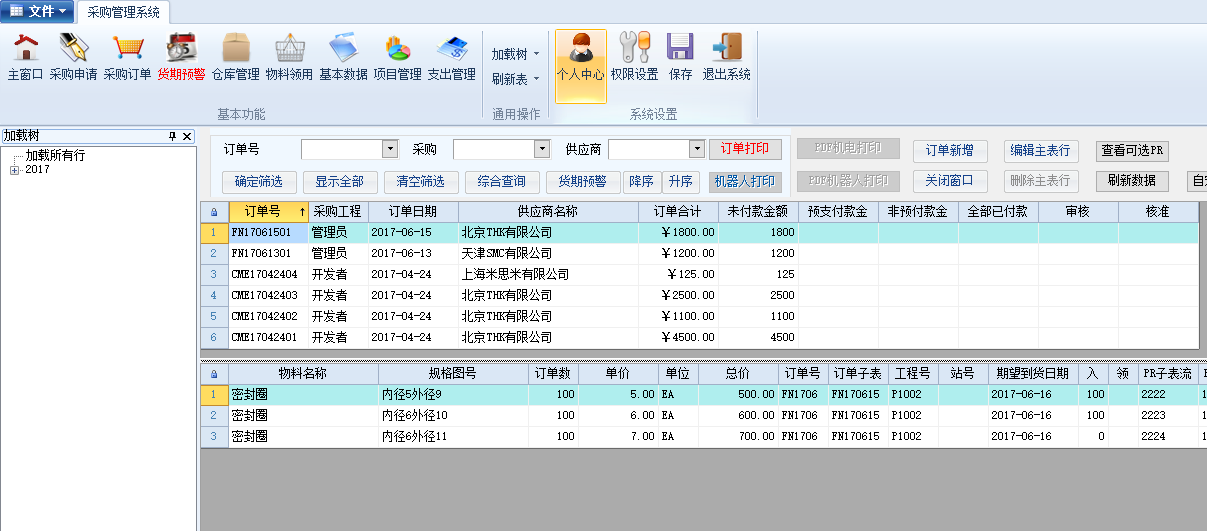Click the 供应商名称 column header
This screenshot has width=1207, height=531.
tap(548, 212)
